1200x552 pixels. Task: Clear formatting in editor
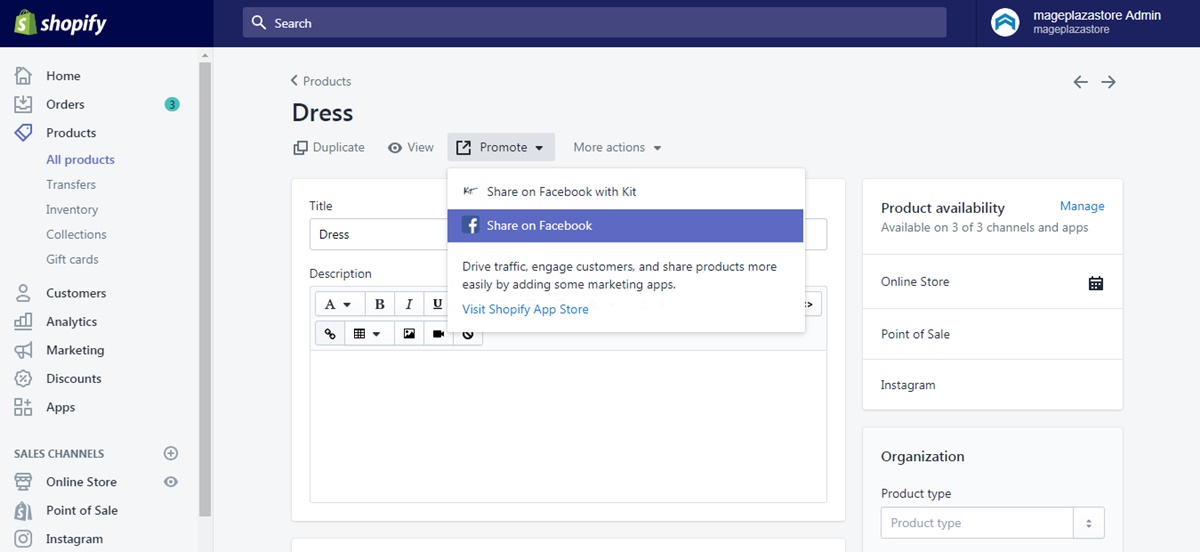pyautogui.click(x=468, y=335)
